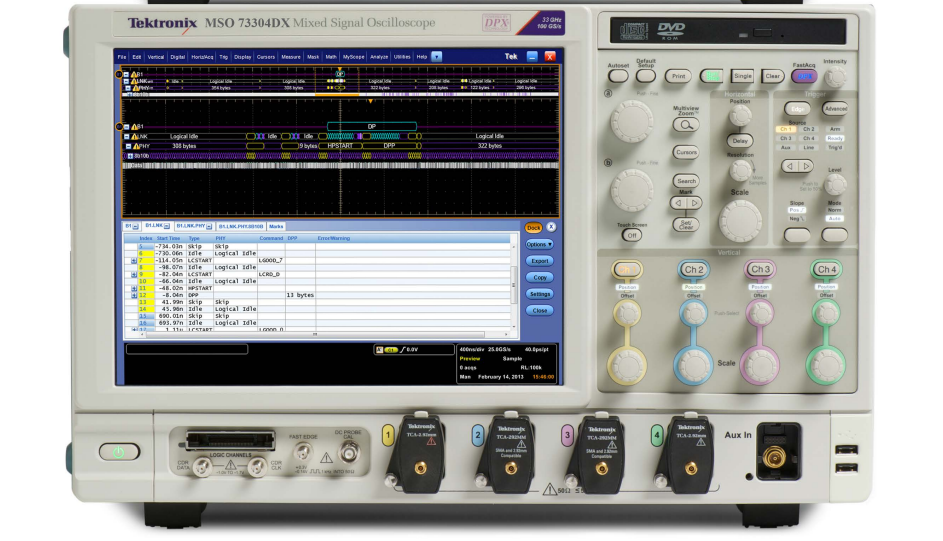Open the Options dropdown
Screen dimensions: 943x541
[539, 245]
